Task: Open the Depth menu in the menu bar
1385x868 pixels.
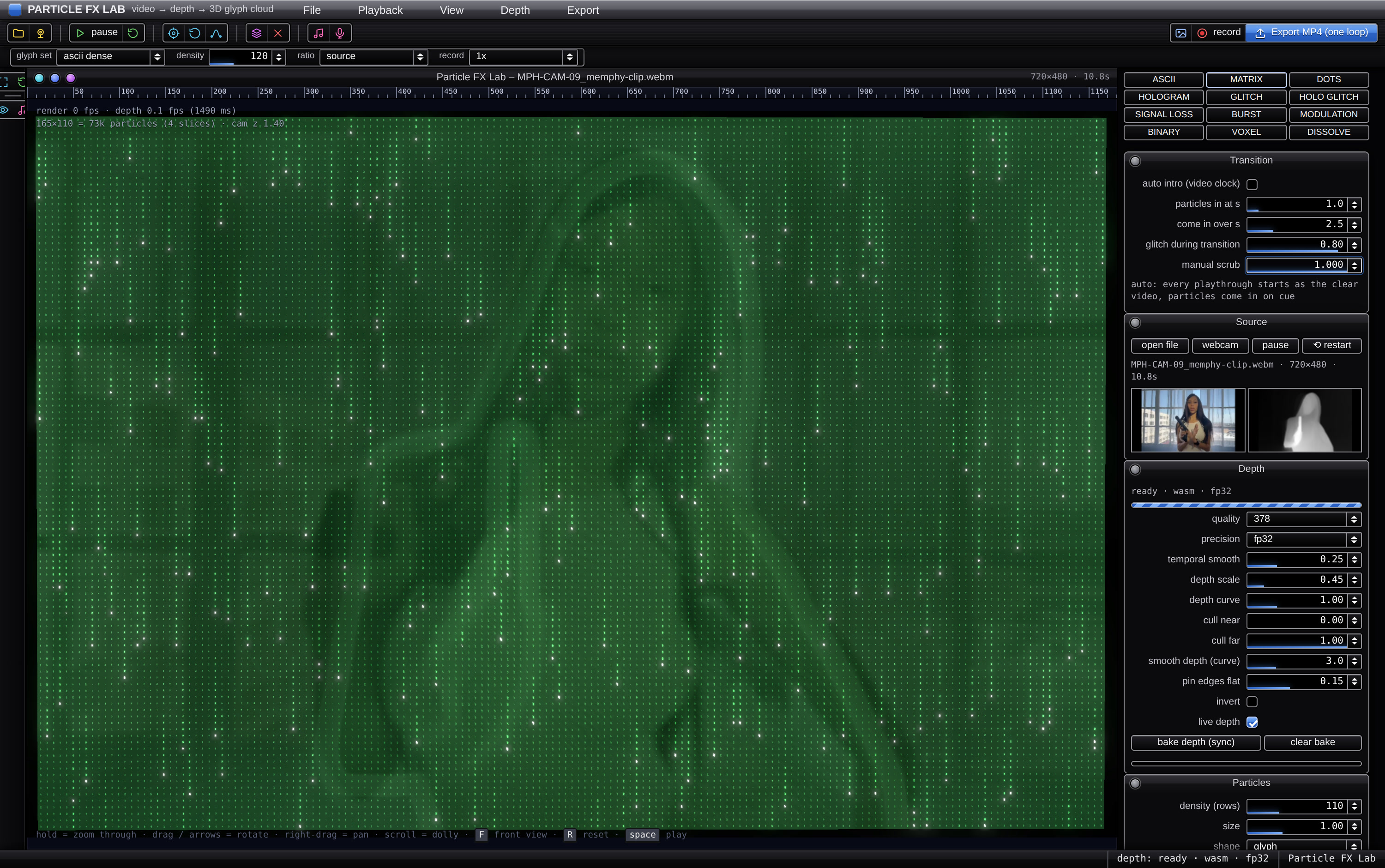Action: [x=515, y=10]
